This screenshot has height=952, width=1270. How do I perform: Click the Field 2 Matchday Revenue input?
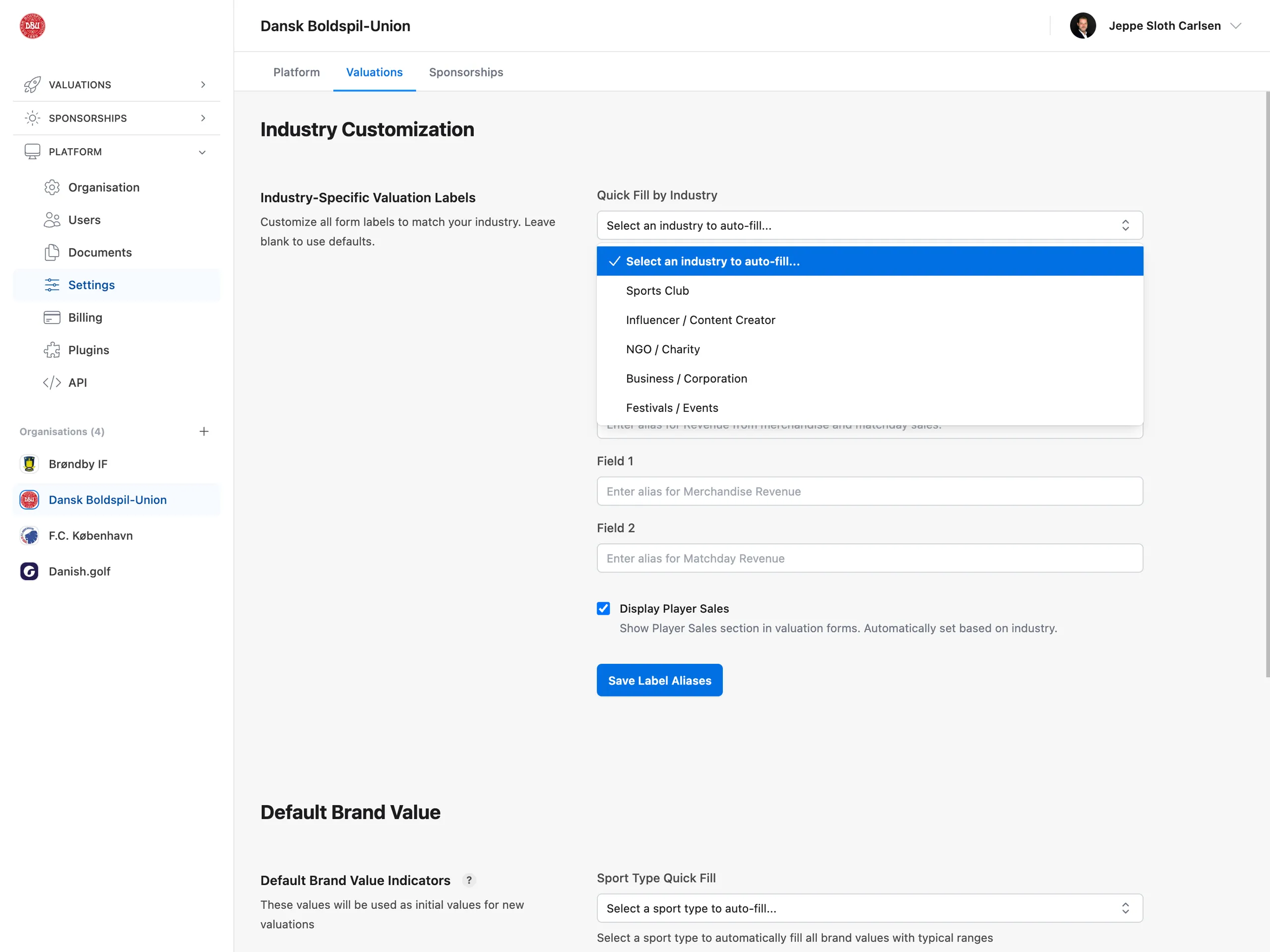[869, 558]
